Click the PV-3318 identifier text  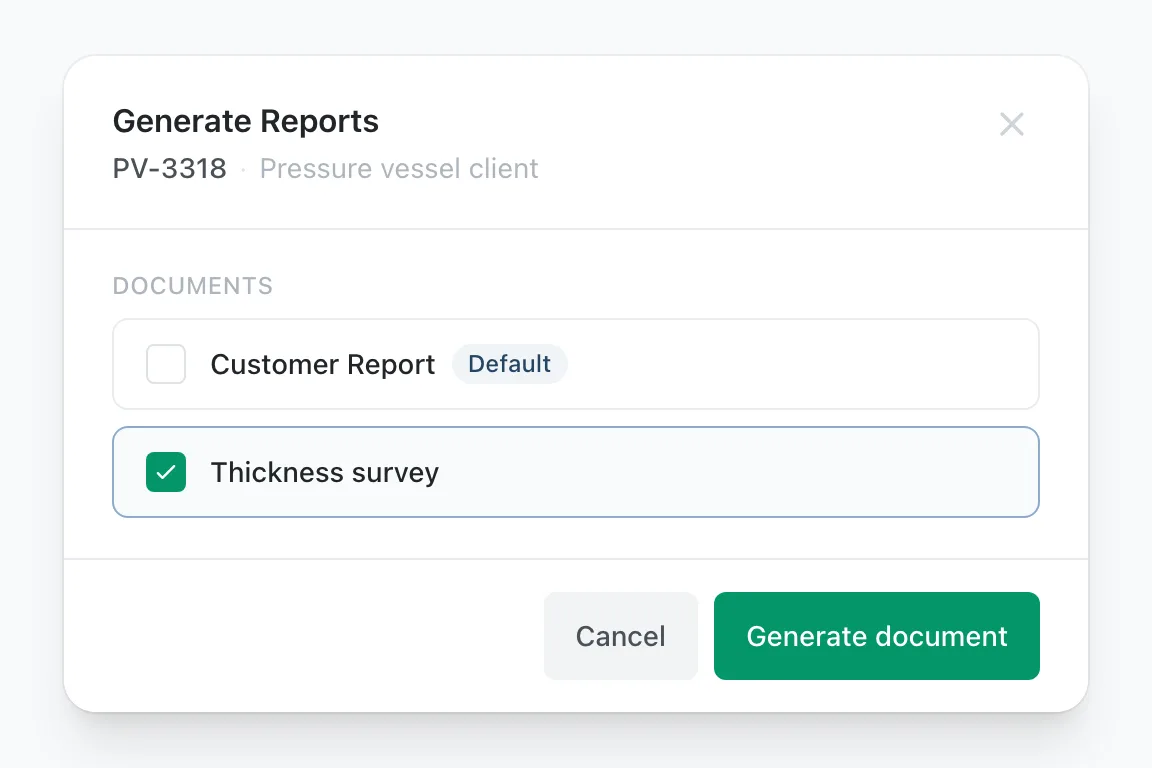point(170,168)
